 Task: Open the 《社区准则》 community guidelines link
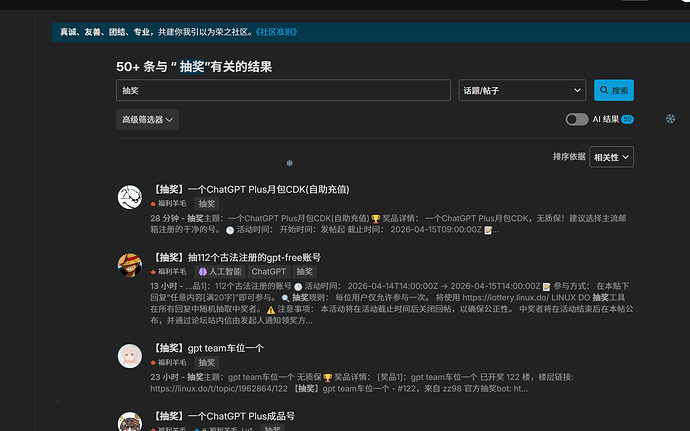coord(276,32)
